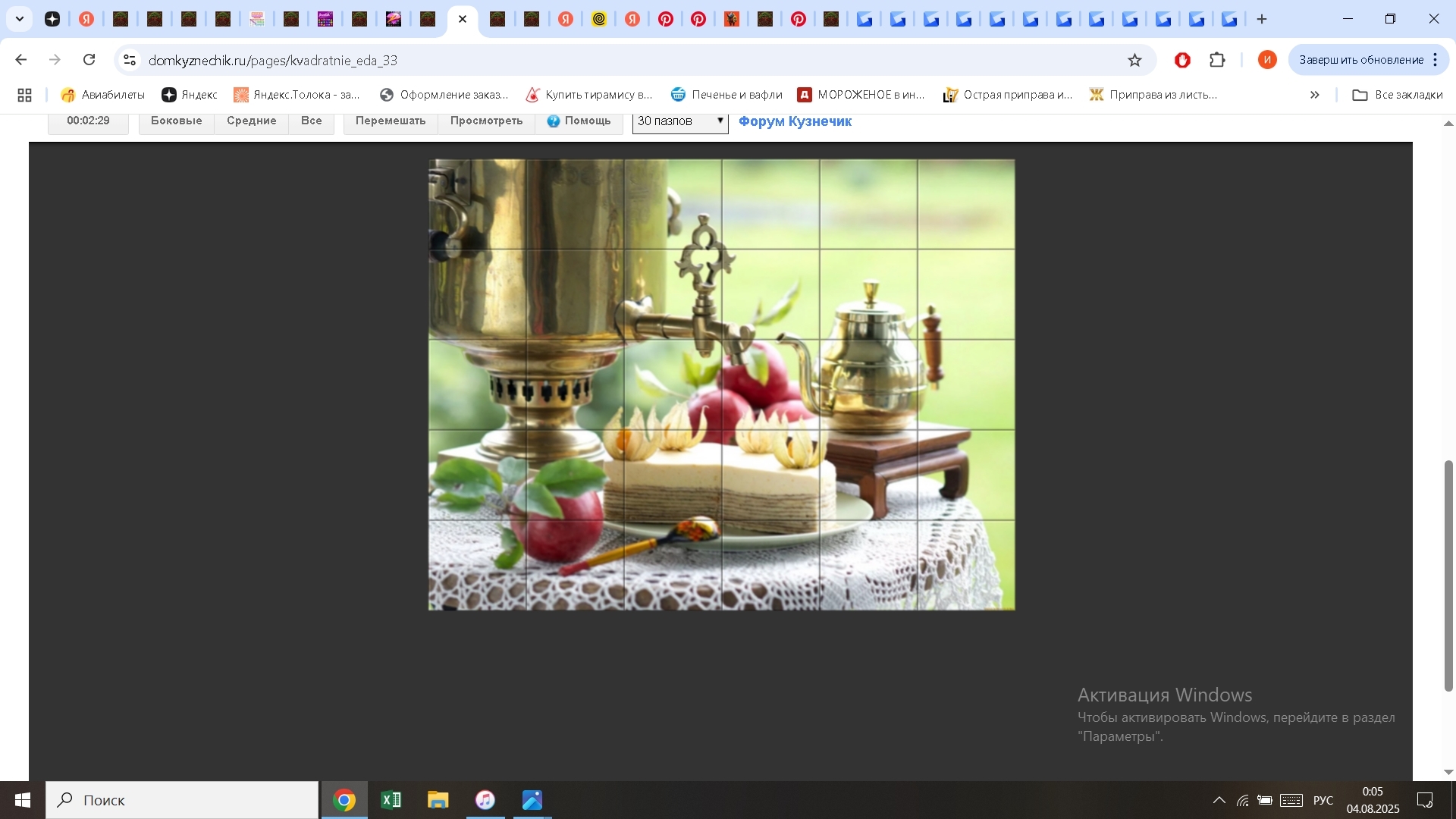Image resolution: width=1456 pixels, height=819 pixels.
Task: Open Chrome from the taskbar
Action: 344,800
